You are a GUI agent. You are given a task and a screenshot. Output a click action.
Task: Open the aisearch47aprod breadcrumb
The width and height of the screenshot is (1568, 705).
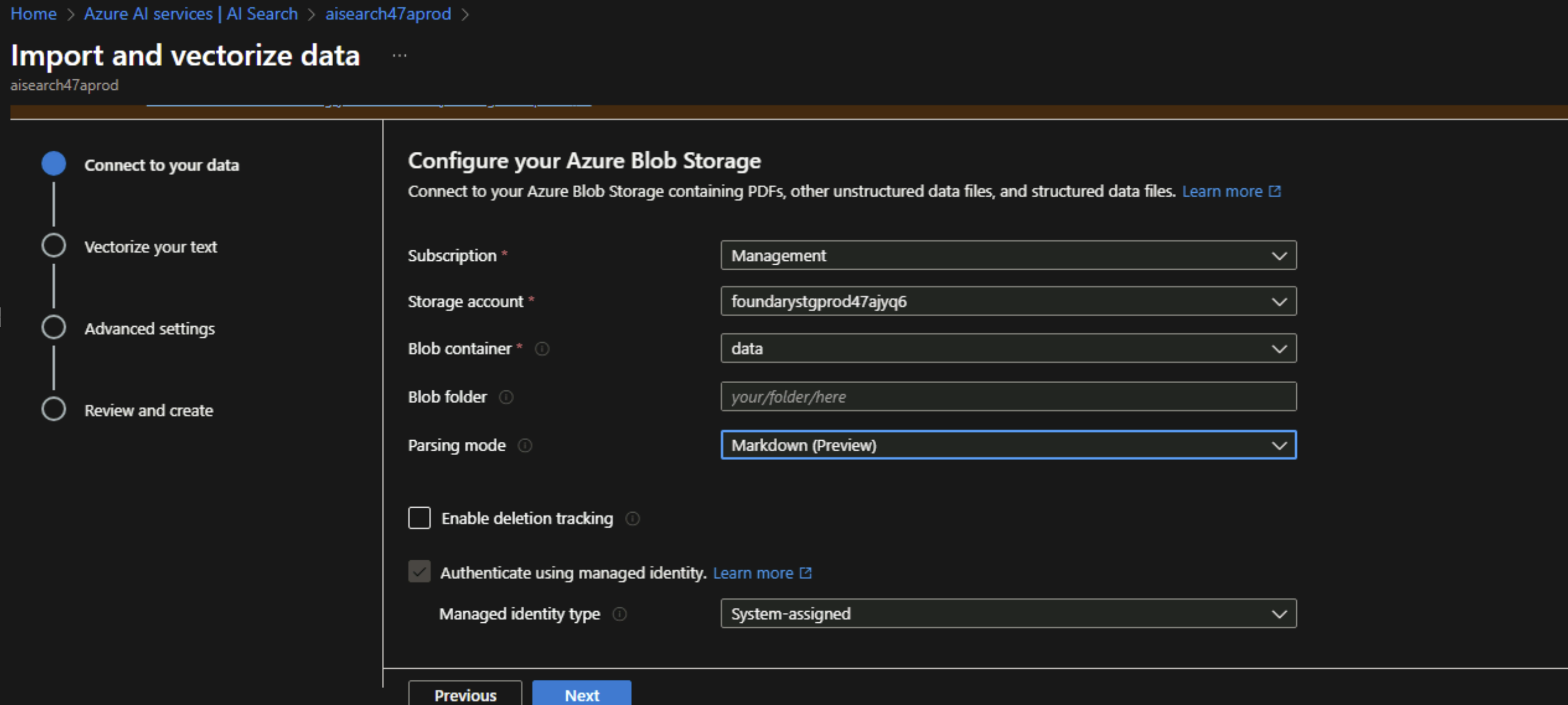388,13
